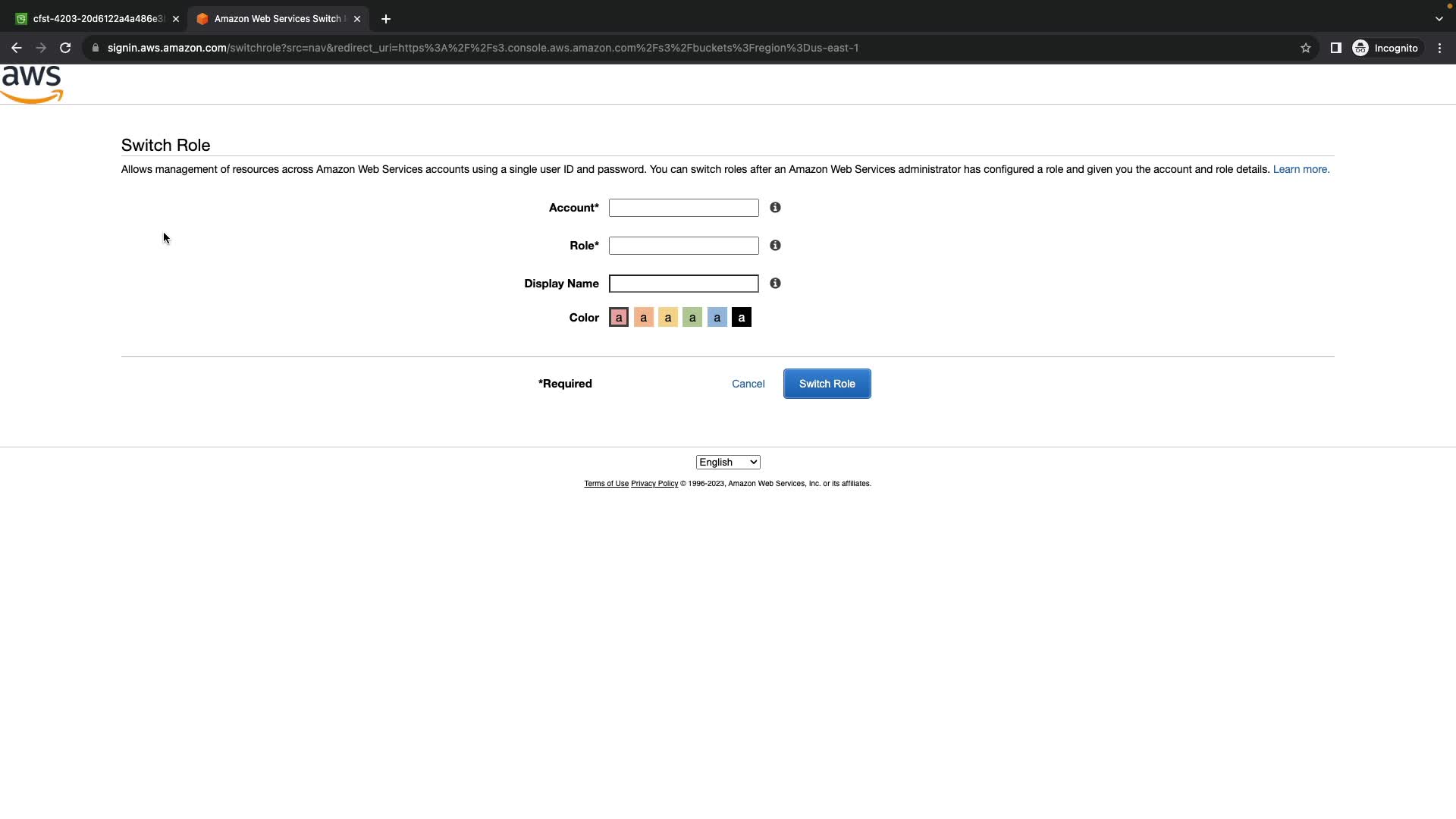Select the black color swatch
Screen dimensions: 1456x819
click(741, 318)
